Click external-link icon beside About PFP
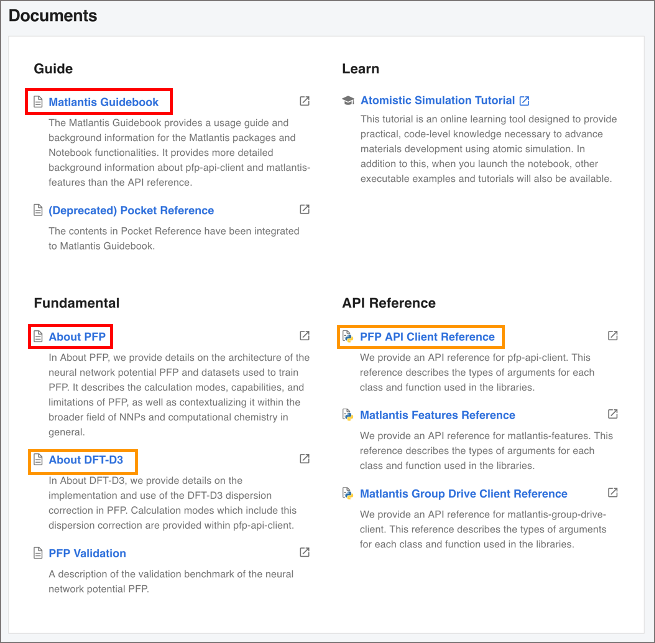655x643 pixels. tap(305, 336)
